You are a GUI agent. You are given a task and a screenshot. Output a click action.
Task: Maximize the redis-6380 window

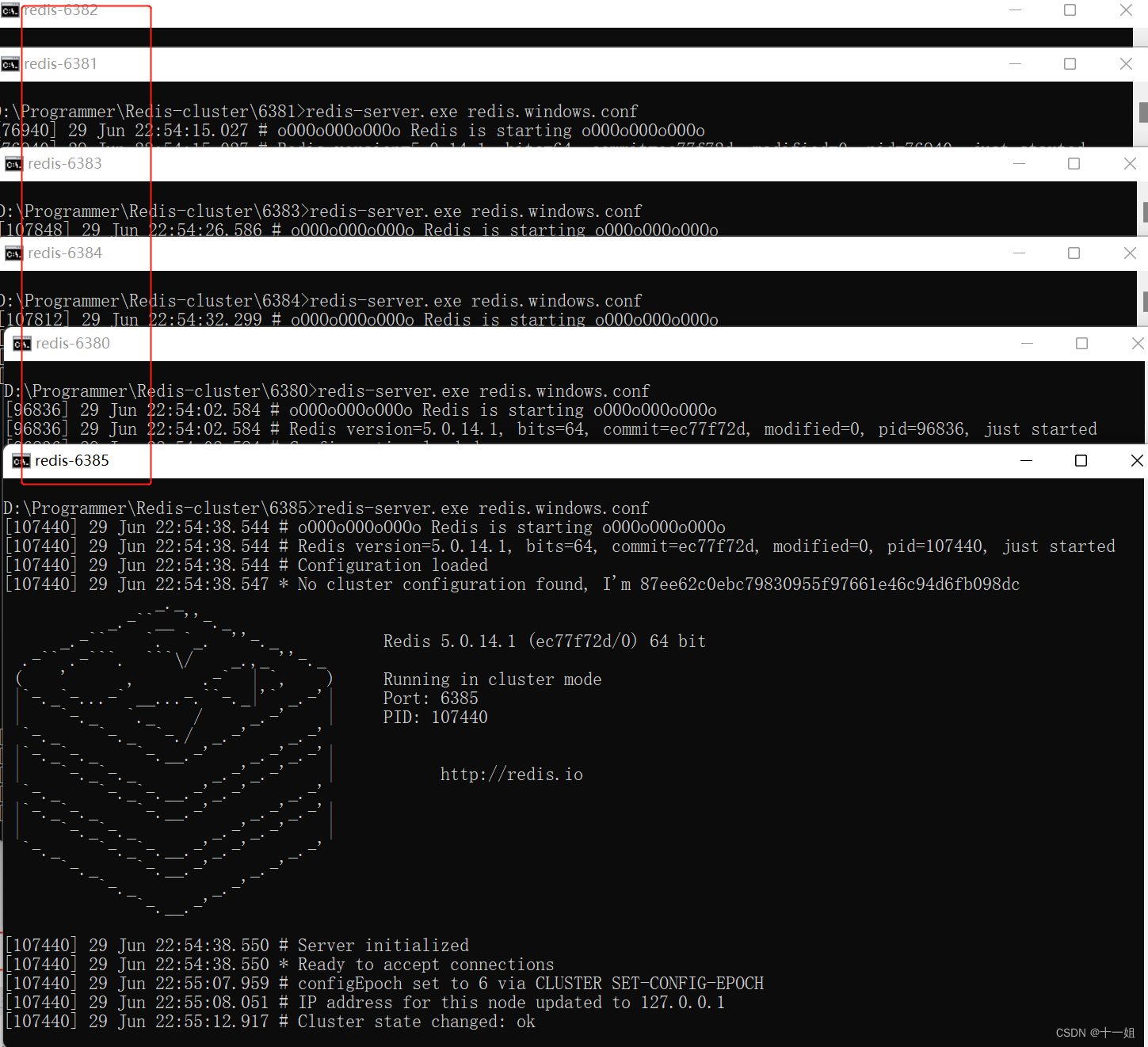(x=1081, y=343)
